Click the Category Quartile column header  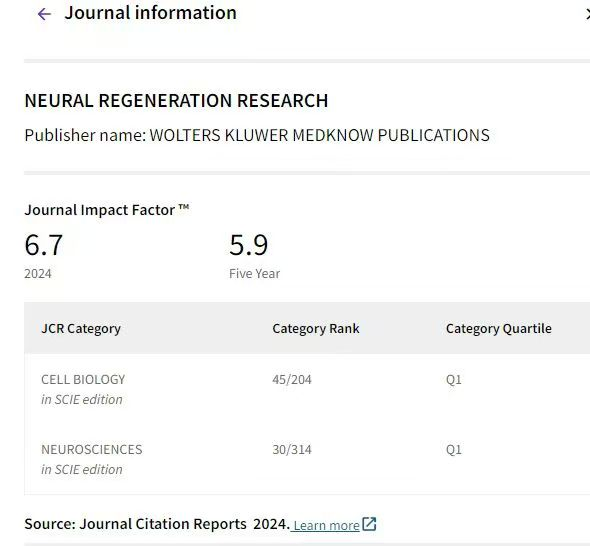tap(499, 329)
